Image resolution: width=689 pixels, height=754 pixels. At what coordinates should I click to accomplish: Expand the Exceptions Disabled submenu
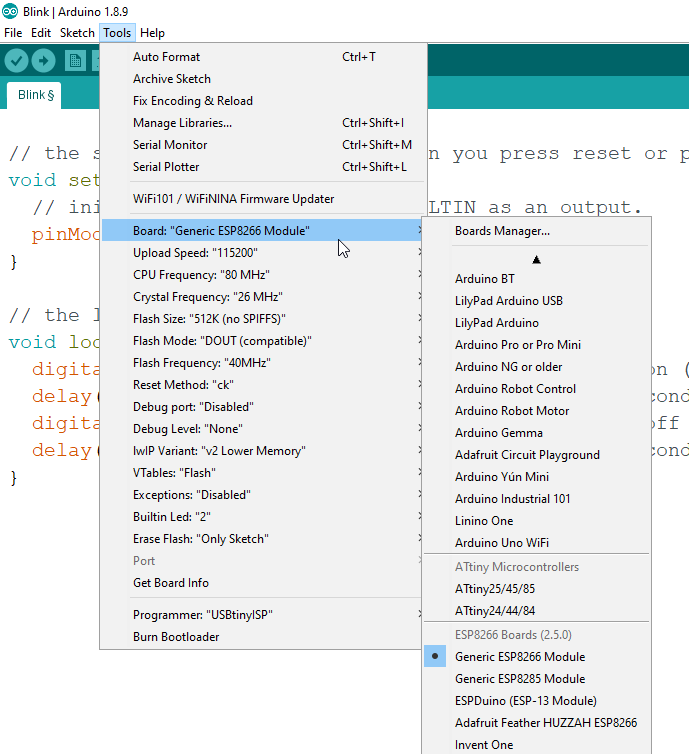(263, 495)
